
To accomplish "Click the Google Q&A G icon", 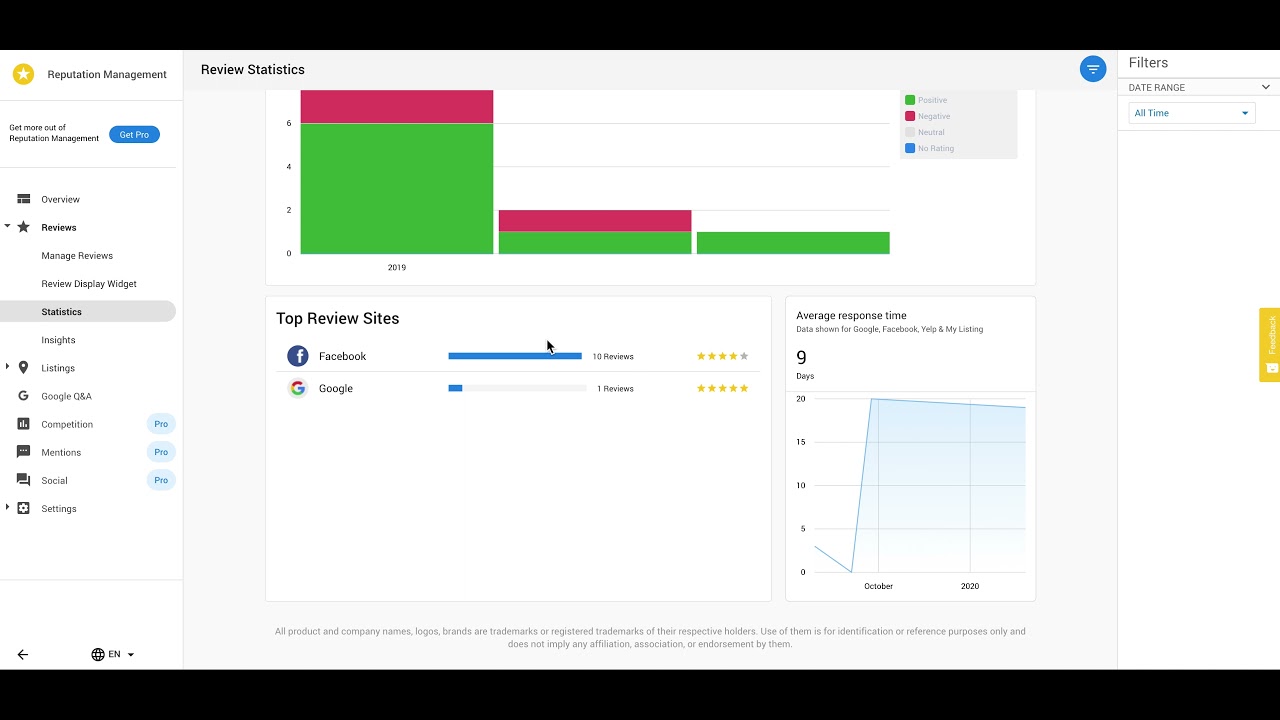I will (24, 396).
